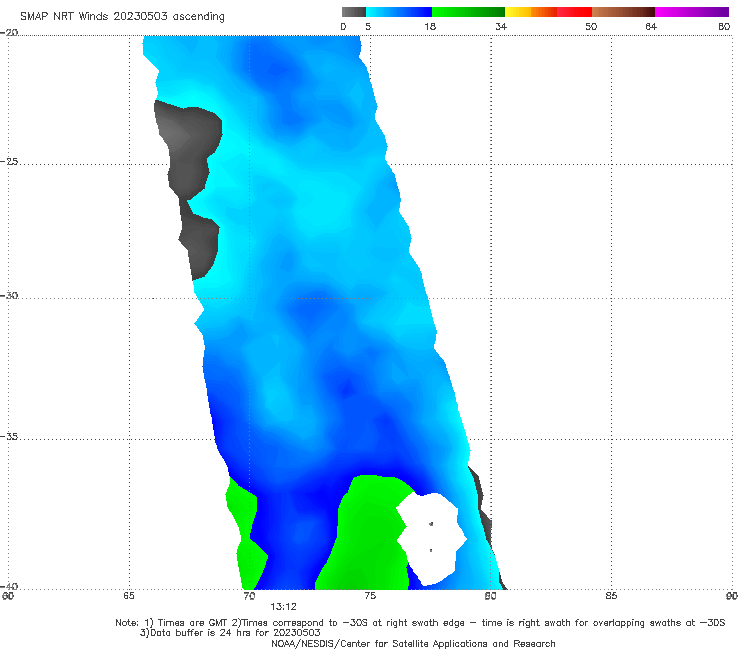
Task: Click the red segment of the color bar
Action: click(x=574, y=12)
